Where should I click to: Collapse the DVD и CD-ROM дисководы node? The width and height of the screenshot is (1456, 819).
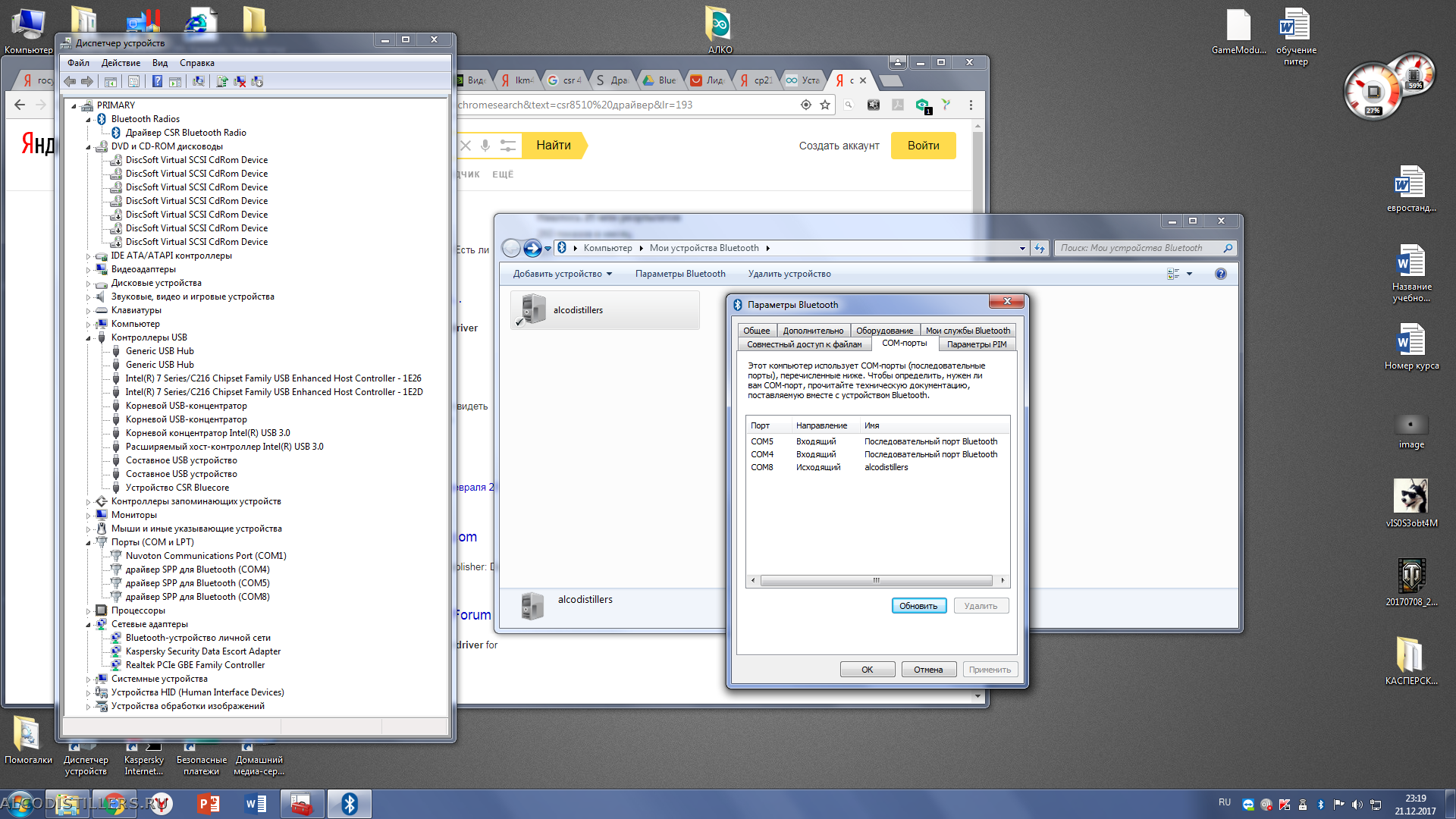88,146
